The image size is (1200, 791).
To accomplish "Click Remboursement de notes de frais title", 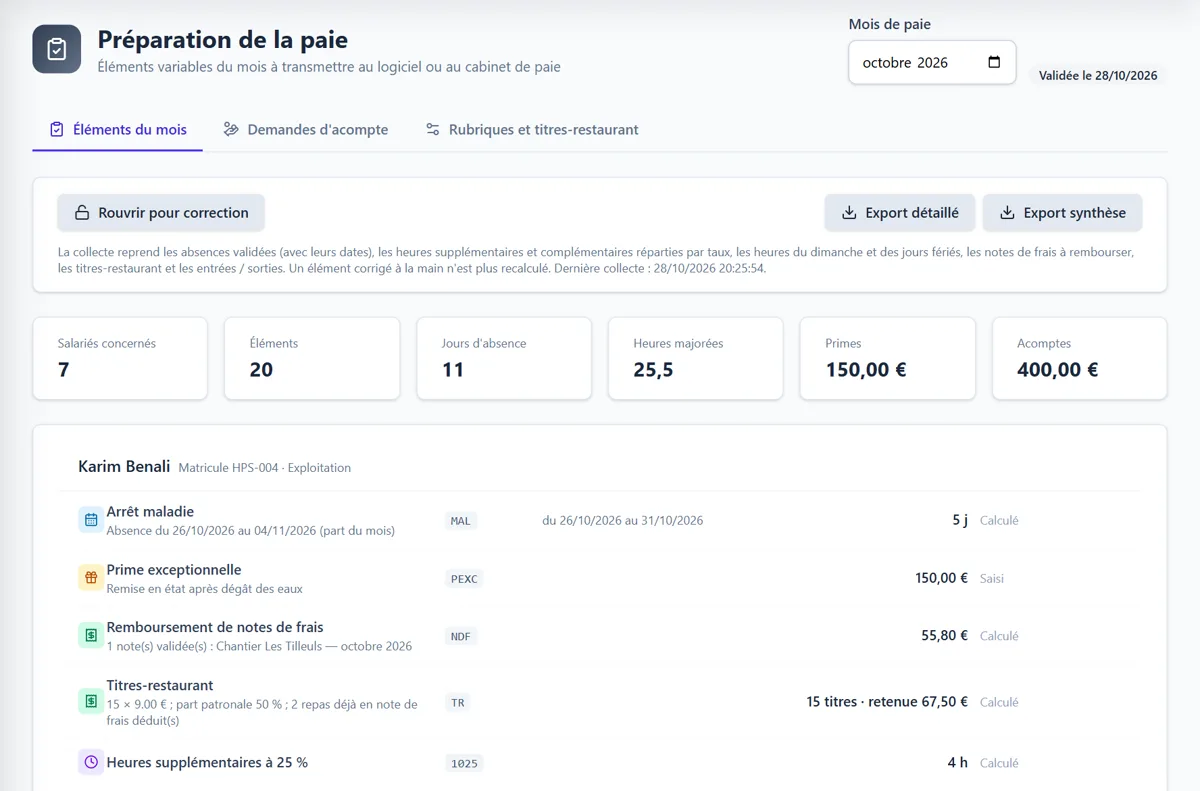I will click(215, 627).
